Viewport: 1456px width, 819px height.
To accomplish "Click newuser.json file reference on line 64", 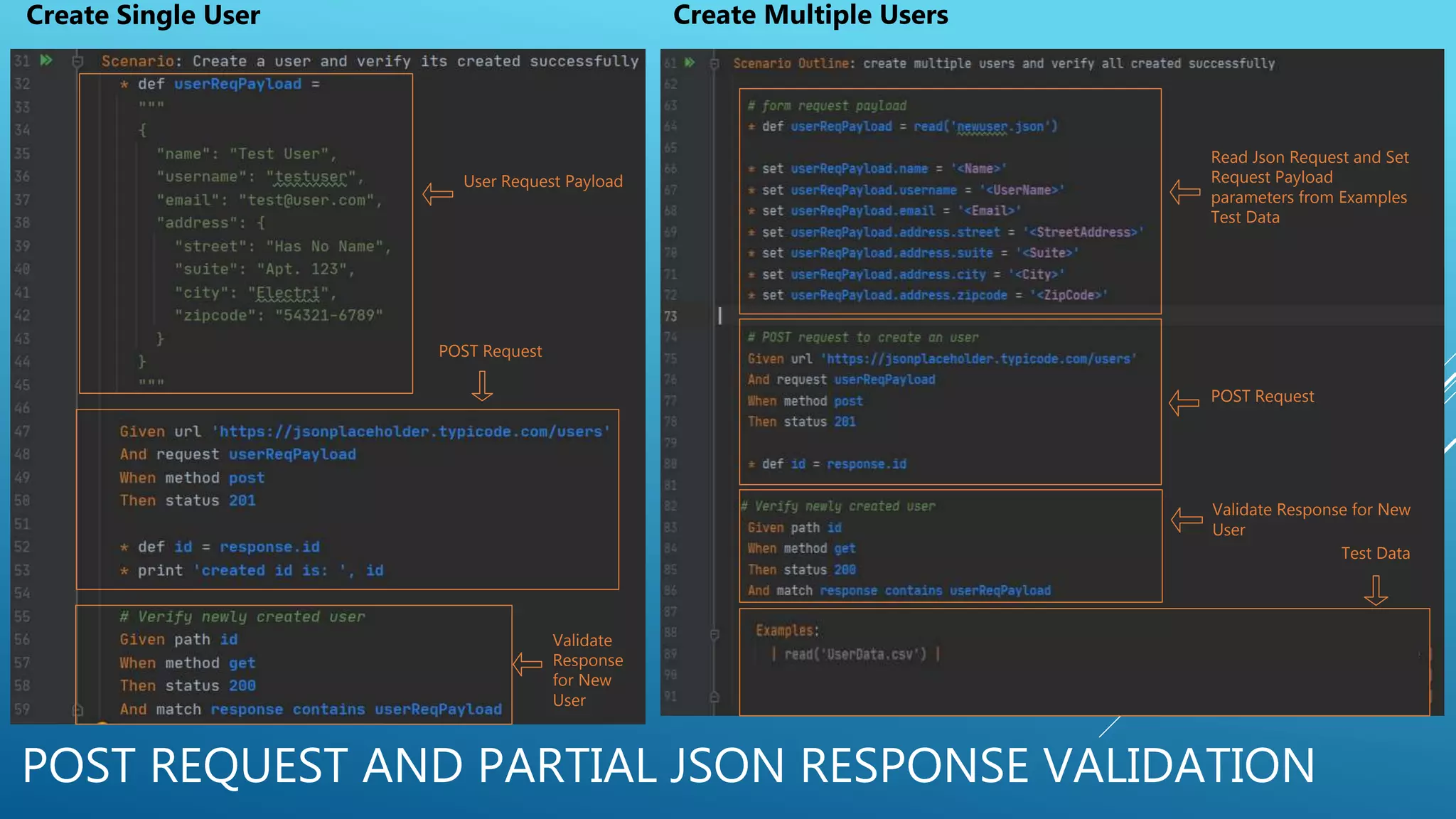I will tap(1000, 127).
